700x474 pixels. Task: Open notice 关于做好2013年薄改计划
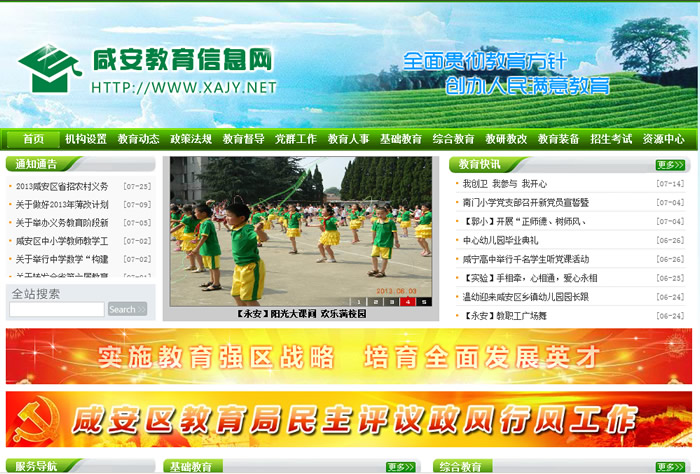click(x=62, y=205)
